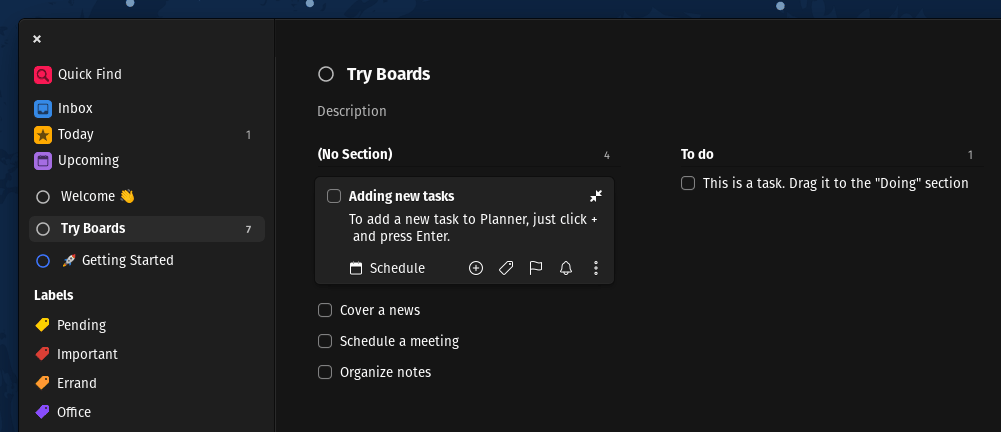Click the label tag icon on task card

pos(506,268)
